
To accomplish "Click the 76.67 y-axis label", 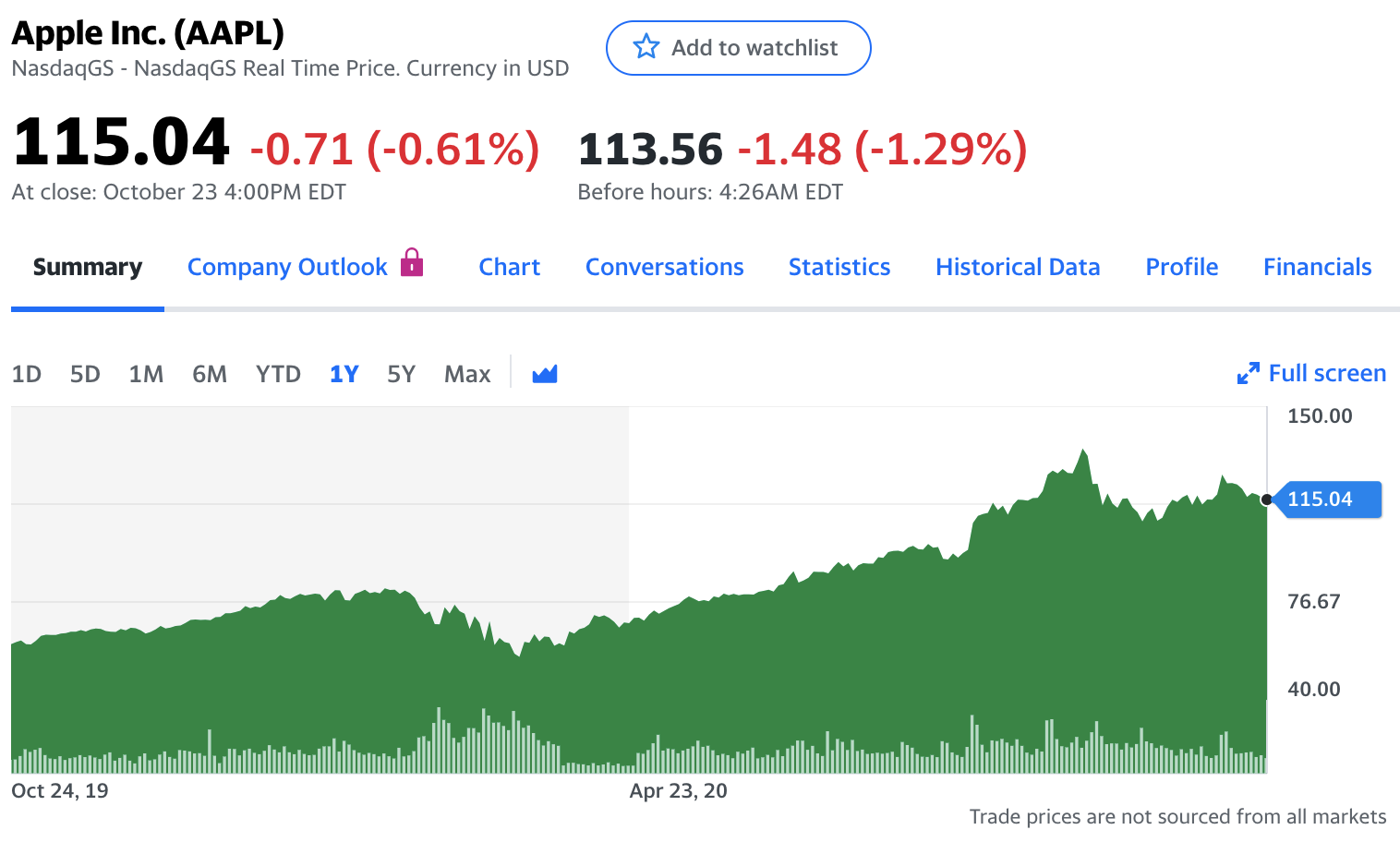I will click(1313, 601).
